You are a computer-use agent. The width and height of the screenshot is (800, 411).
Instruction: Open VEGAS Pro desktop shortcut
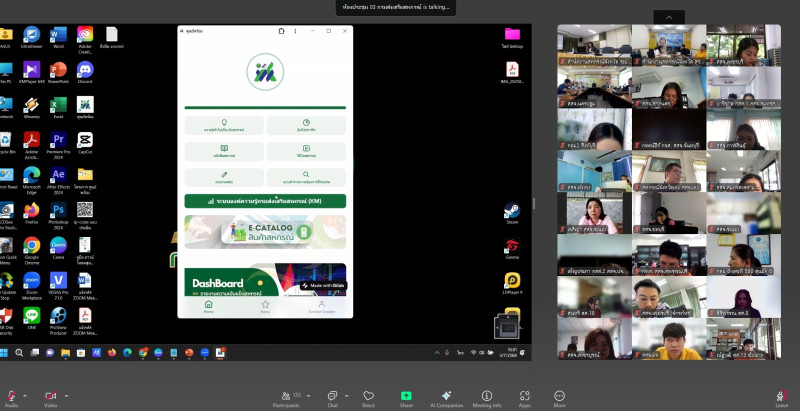click(x=58, y=285)
